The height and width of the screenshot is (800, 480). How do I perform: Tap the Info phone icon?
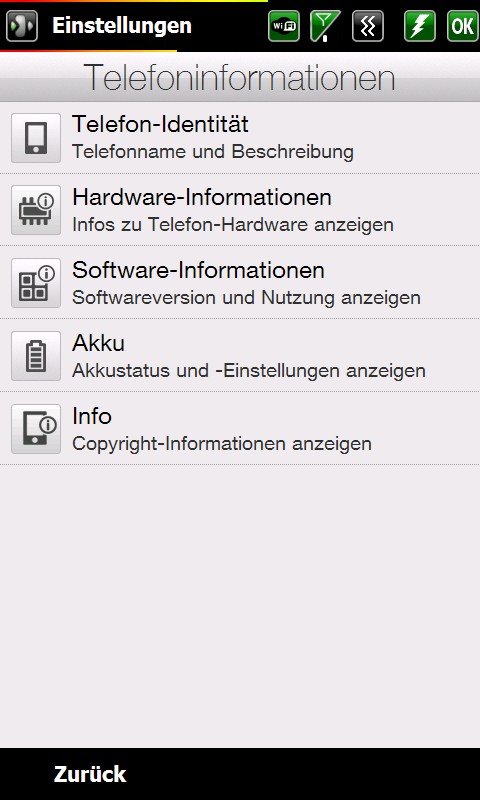click(x=36, y=429)
